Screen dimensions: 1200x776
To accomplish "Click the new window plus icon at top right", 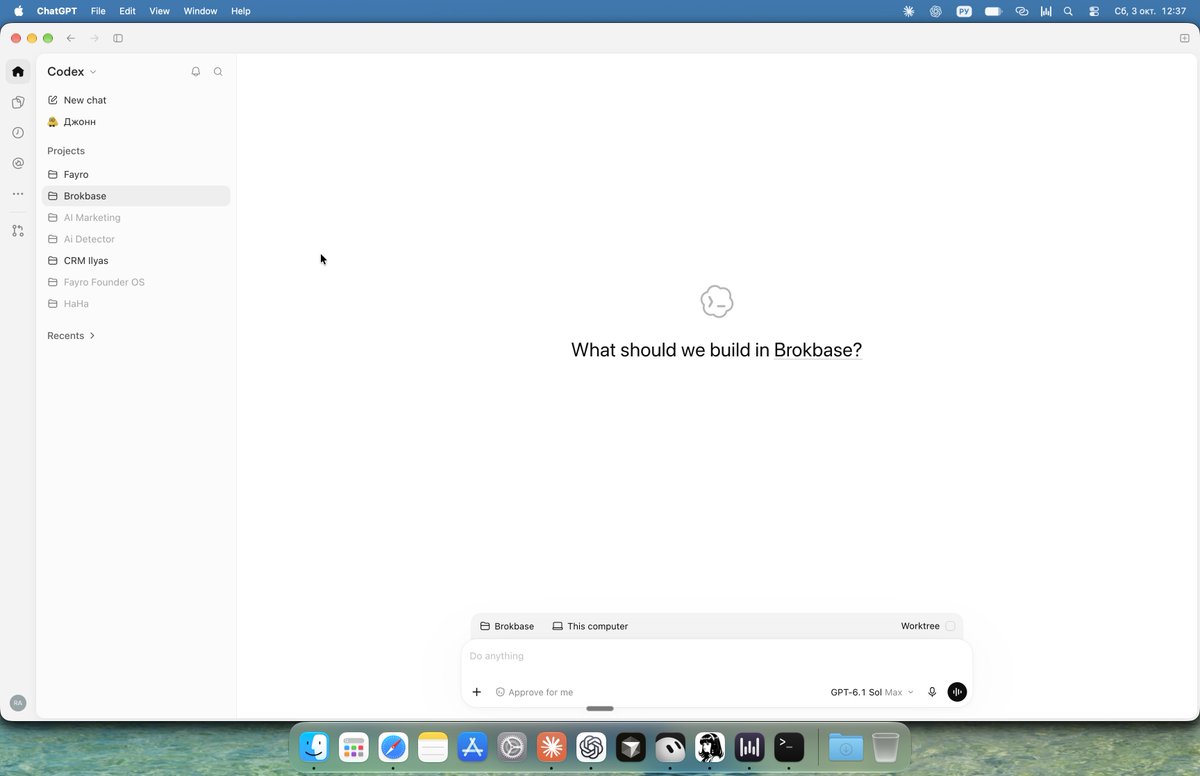I will [x=1184, y=38].
